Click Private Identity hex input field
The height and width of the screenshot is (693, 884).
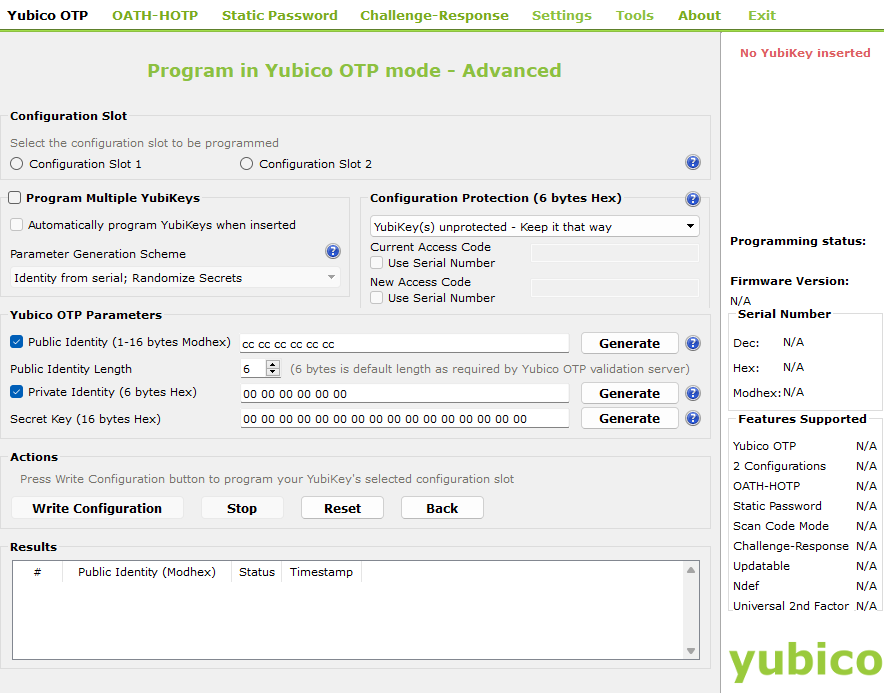(404, 394)
